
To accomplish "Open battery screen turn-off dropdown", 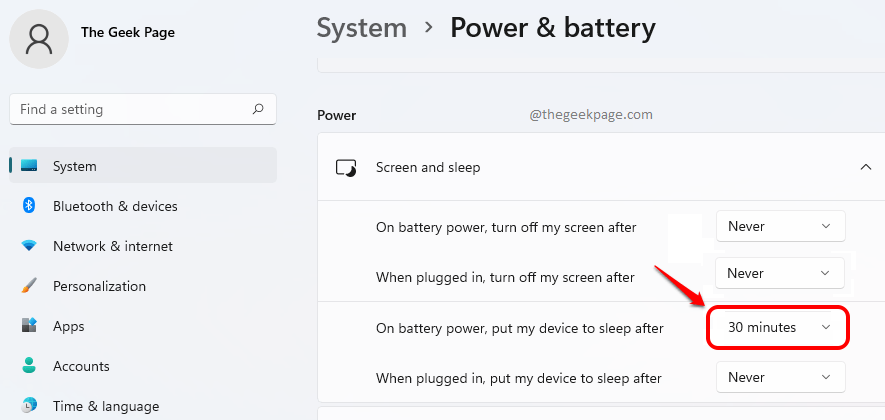I will pyautogui.click(x=780, y=226).
